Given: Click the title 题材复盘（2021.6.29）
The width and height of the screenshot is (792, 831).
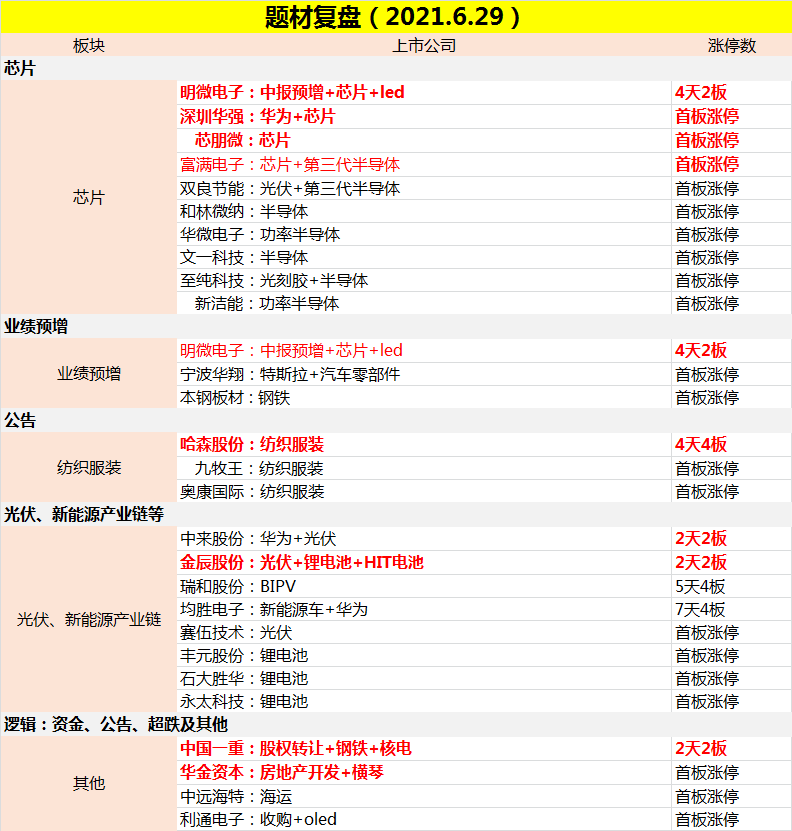Looking at the screenshot, I should (393, 17).
